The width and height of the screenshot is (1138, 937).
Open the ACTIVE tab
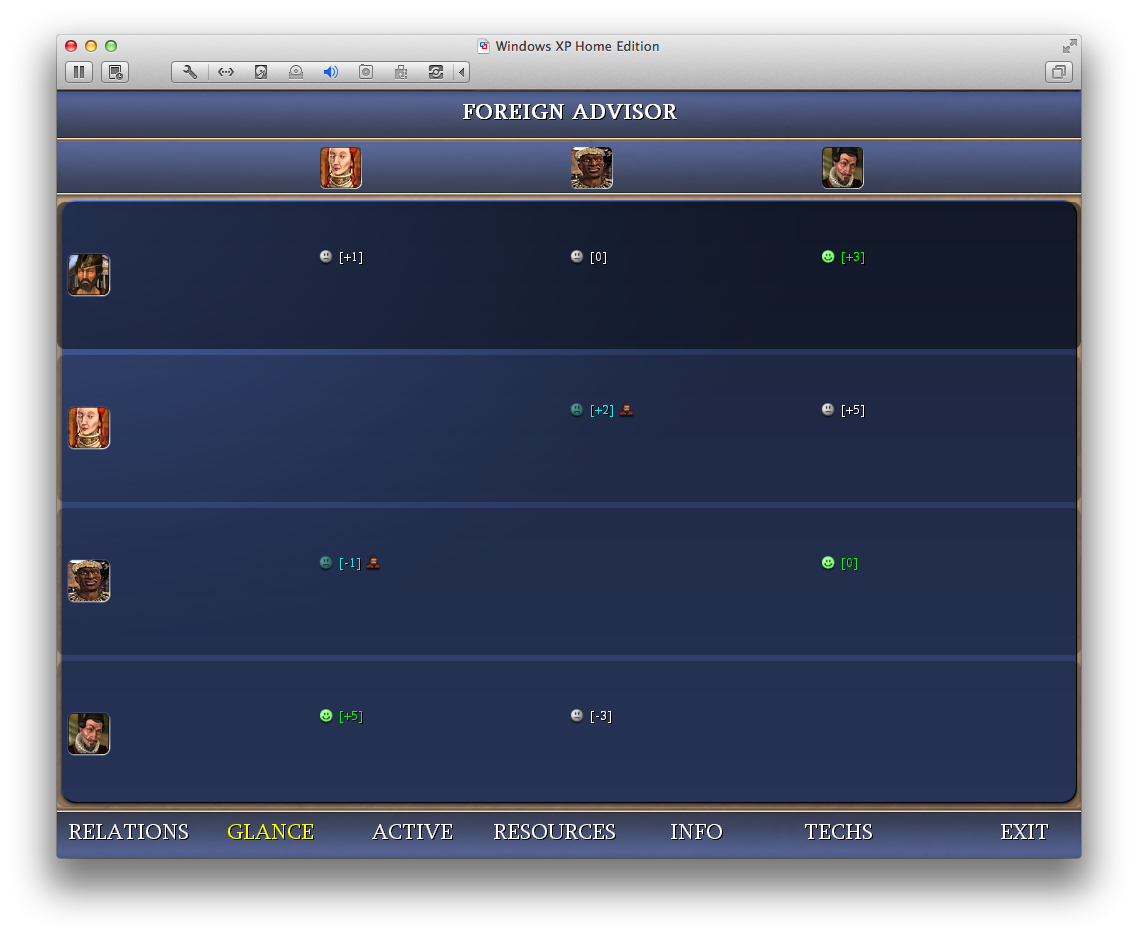(x=412, y=832)
